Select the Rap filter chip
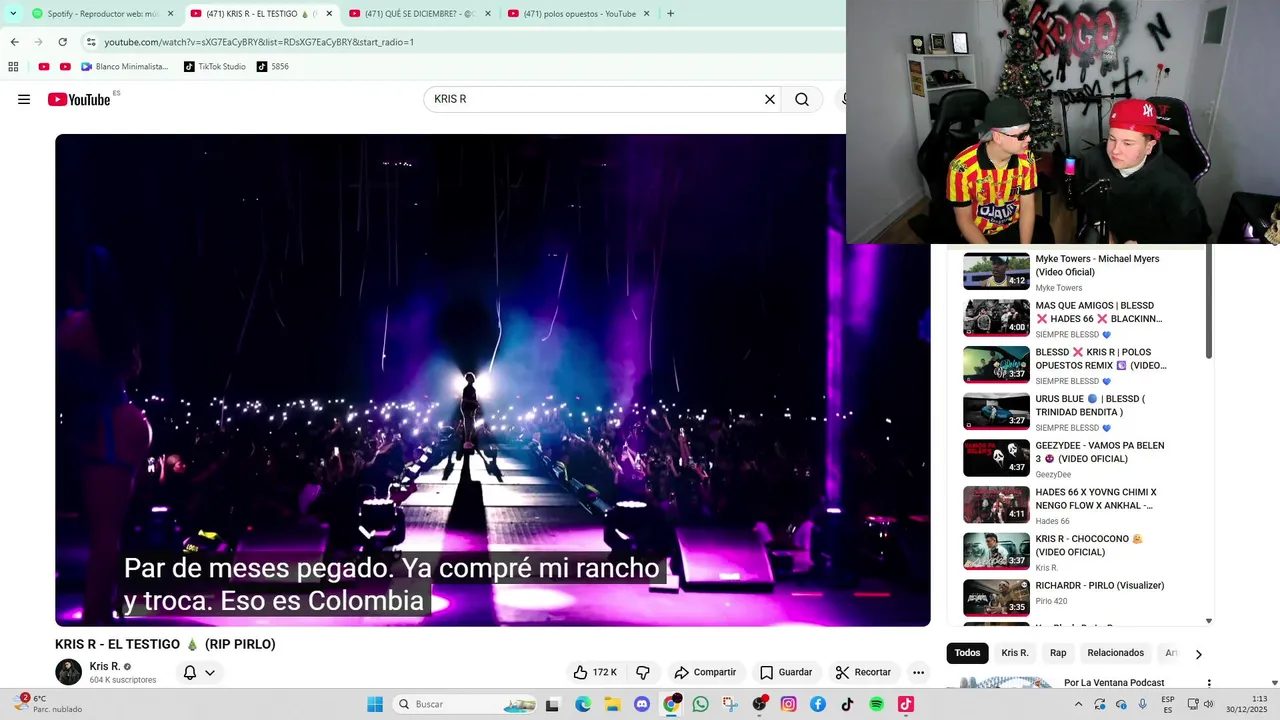The image size is (1280, 720). click(x=1058, y=653)
